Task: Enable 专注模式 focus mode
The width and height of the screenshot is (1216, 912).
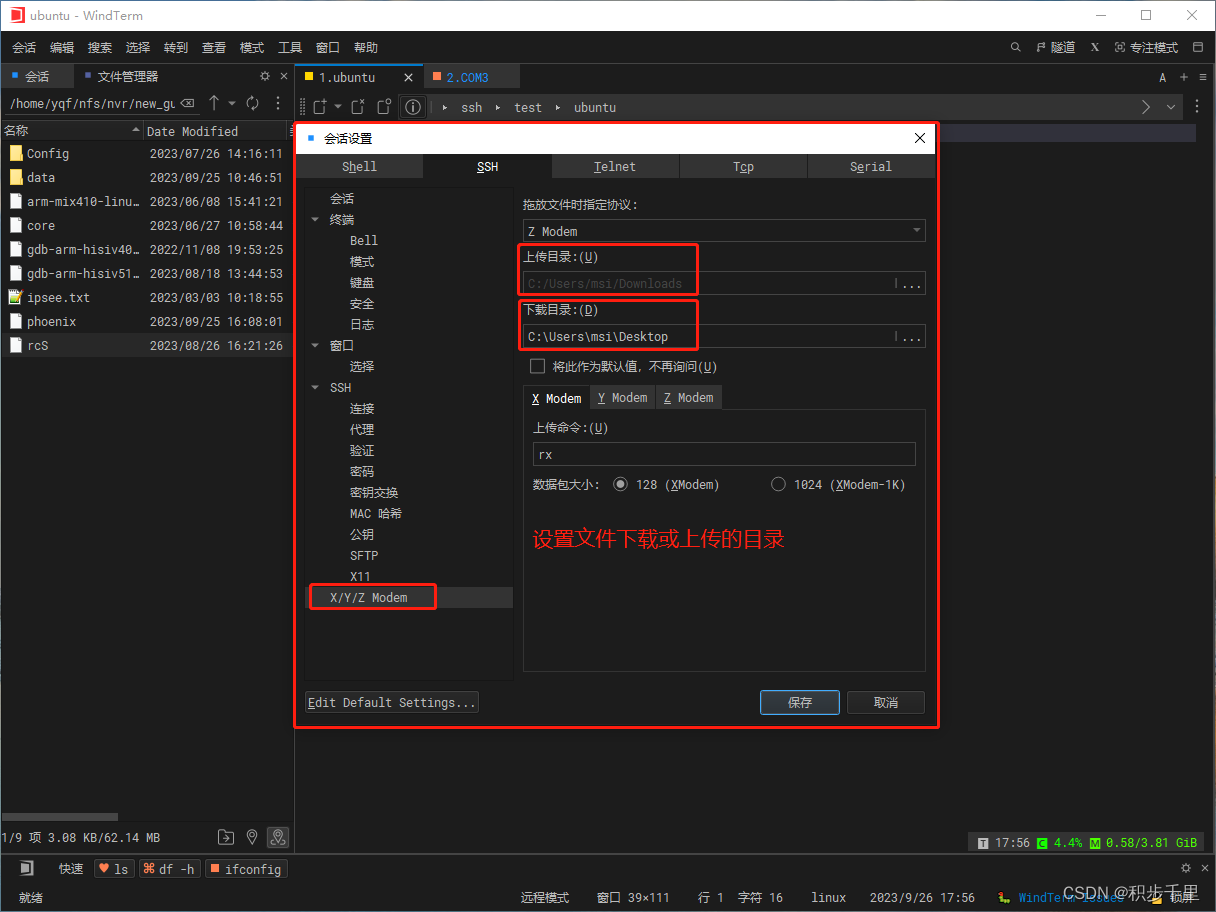Action: click(1146, 48)
